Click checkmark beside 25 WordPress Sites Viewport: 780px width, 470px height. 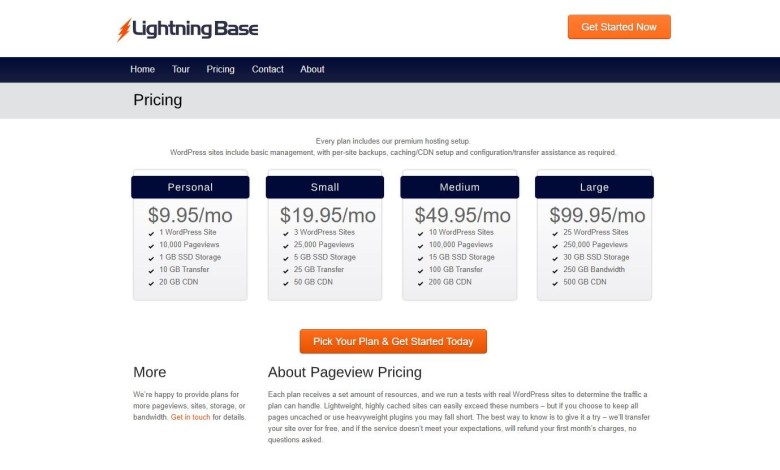555,233
